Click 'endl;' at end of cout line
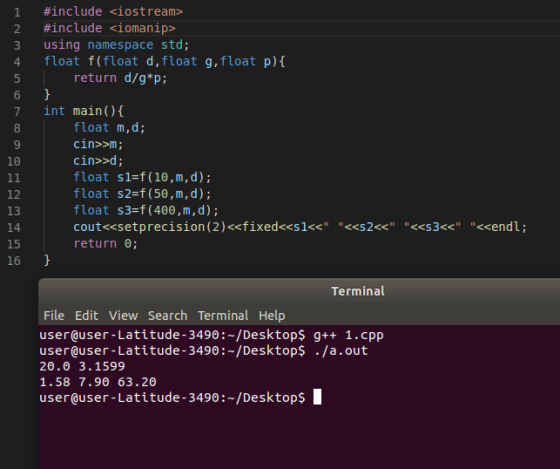The image size is (560, 469). (509, 227)
